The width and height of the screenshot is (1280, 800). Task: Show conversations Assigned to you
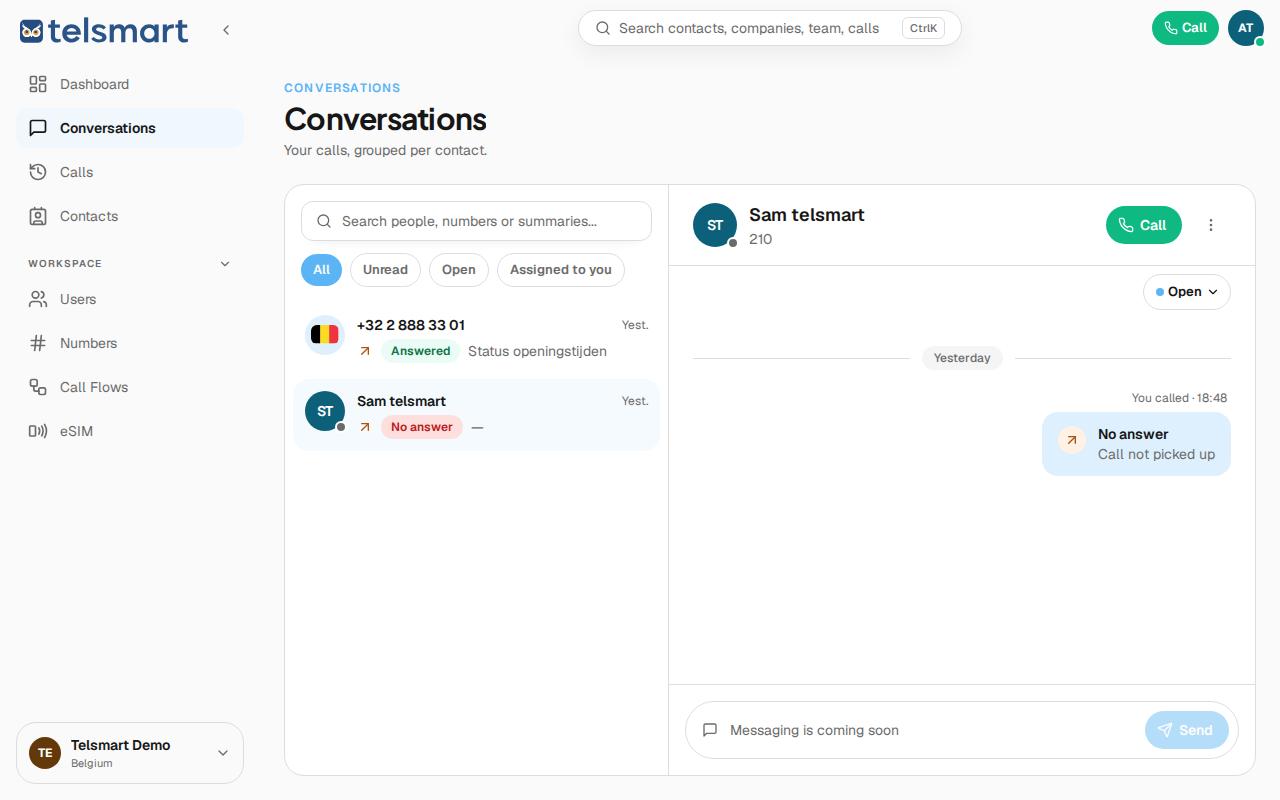(x=561, y=270)
